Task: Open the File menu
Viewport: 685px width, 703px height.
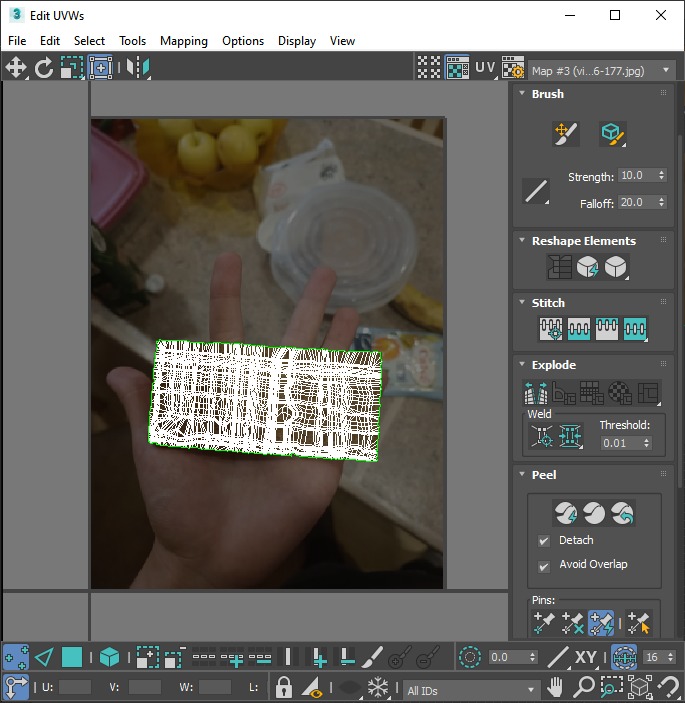Action: tap(17, 41)
